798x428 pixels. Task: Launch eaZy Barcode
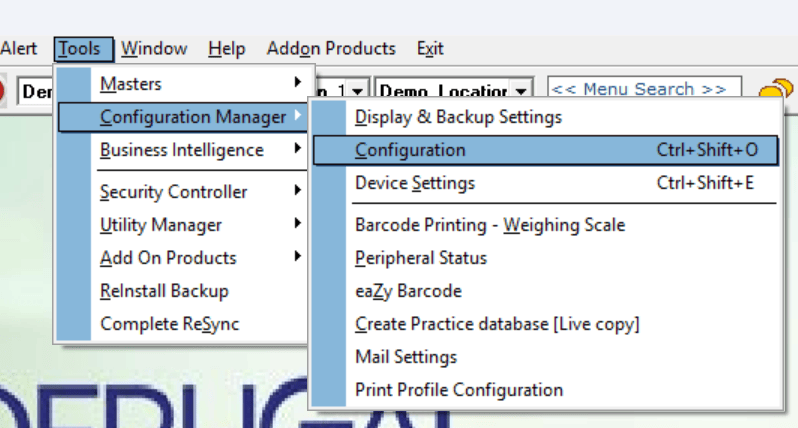[408, 291]
